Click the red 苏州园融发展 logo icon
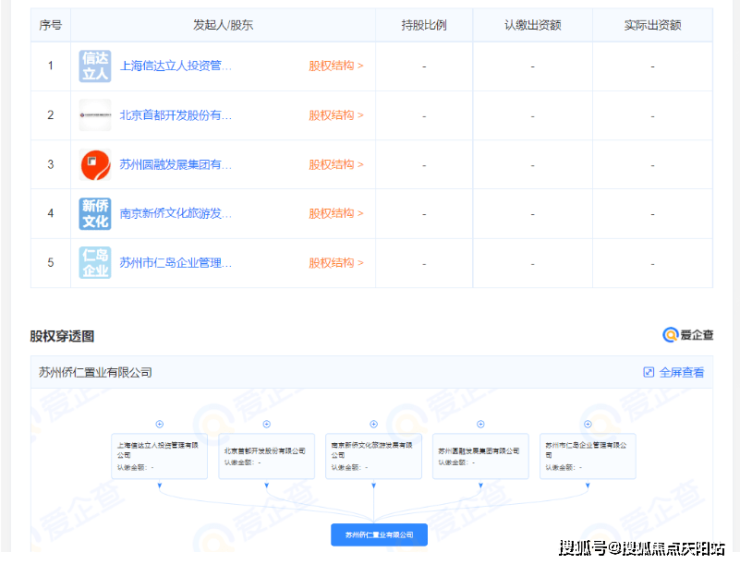This screenshot has width=740, height=564. (x=95, y=164)
